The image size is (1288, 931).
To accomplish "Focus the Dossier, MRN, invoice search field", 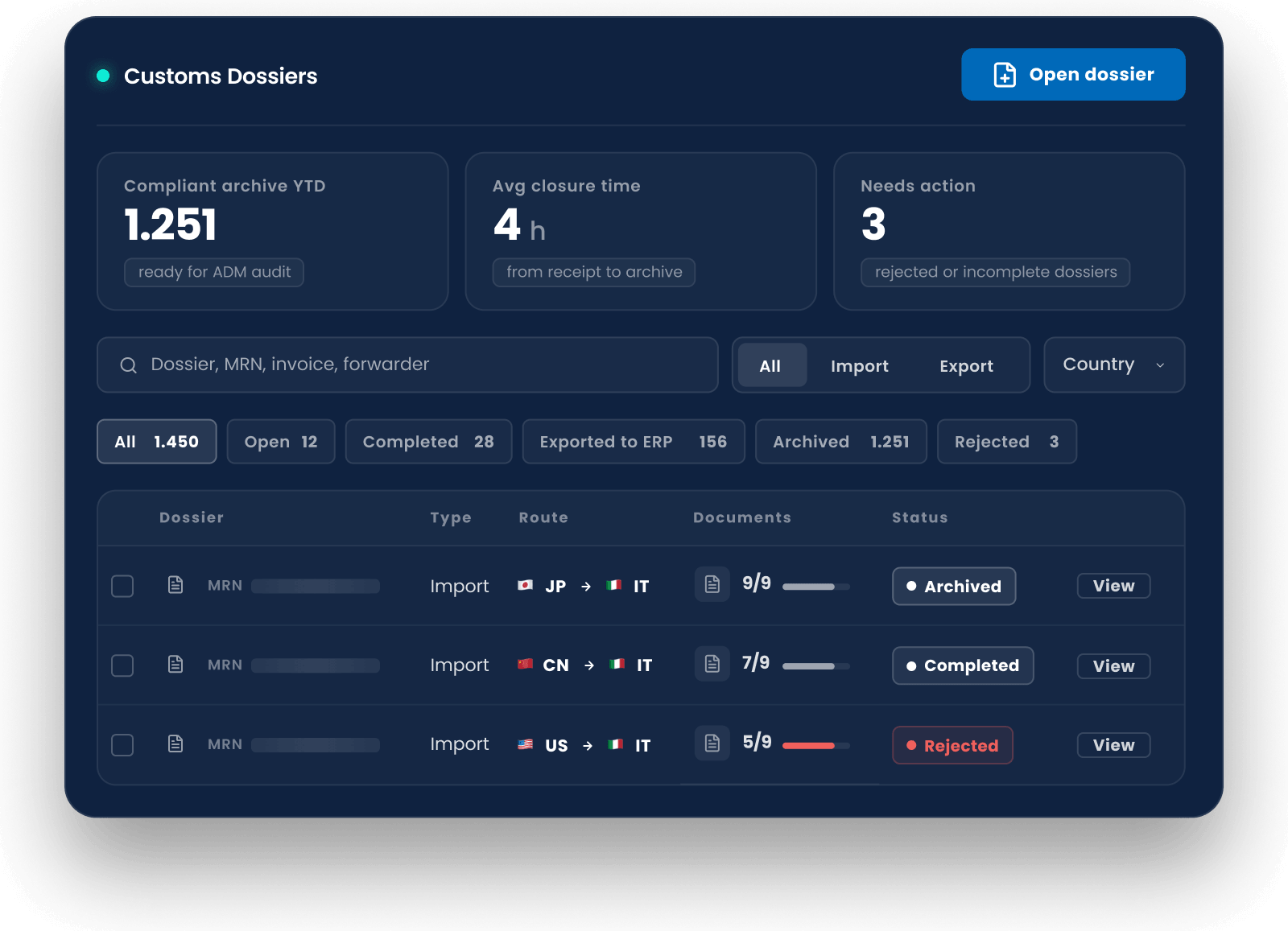I will point(407,365).
